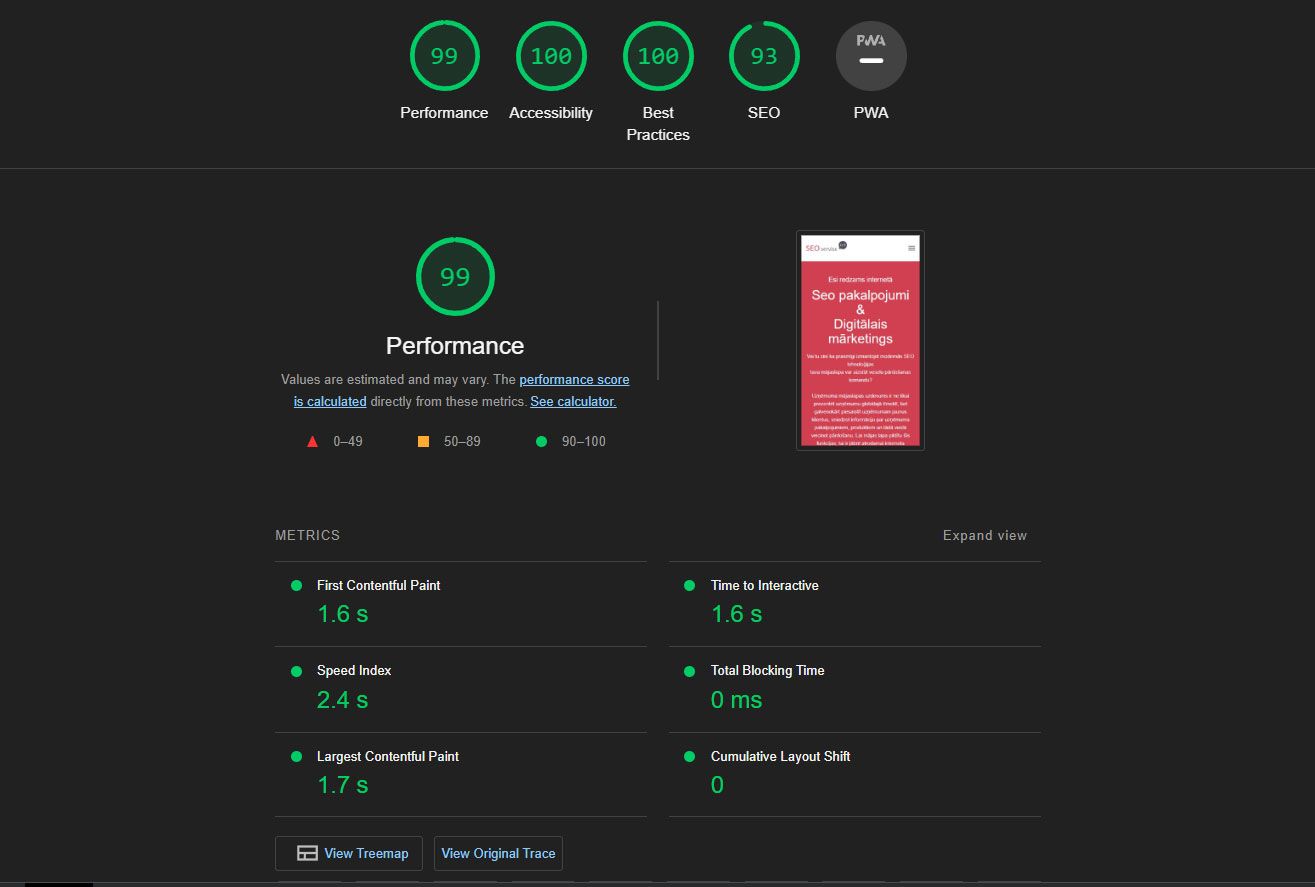Expand the First Contentful Paint metric
Screen dimensions: 1315x887
[378, 586]
